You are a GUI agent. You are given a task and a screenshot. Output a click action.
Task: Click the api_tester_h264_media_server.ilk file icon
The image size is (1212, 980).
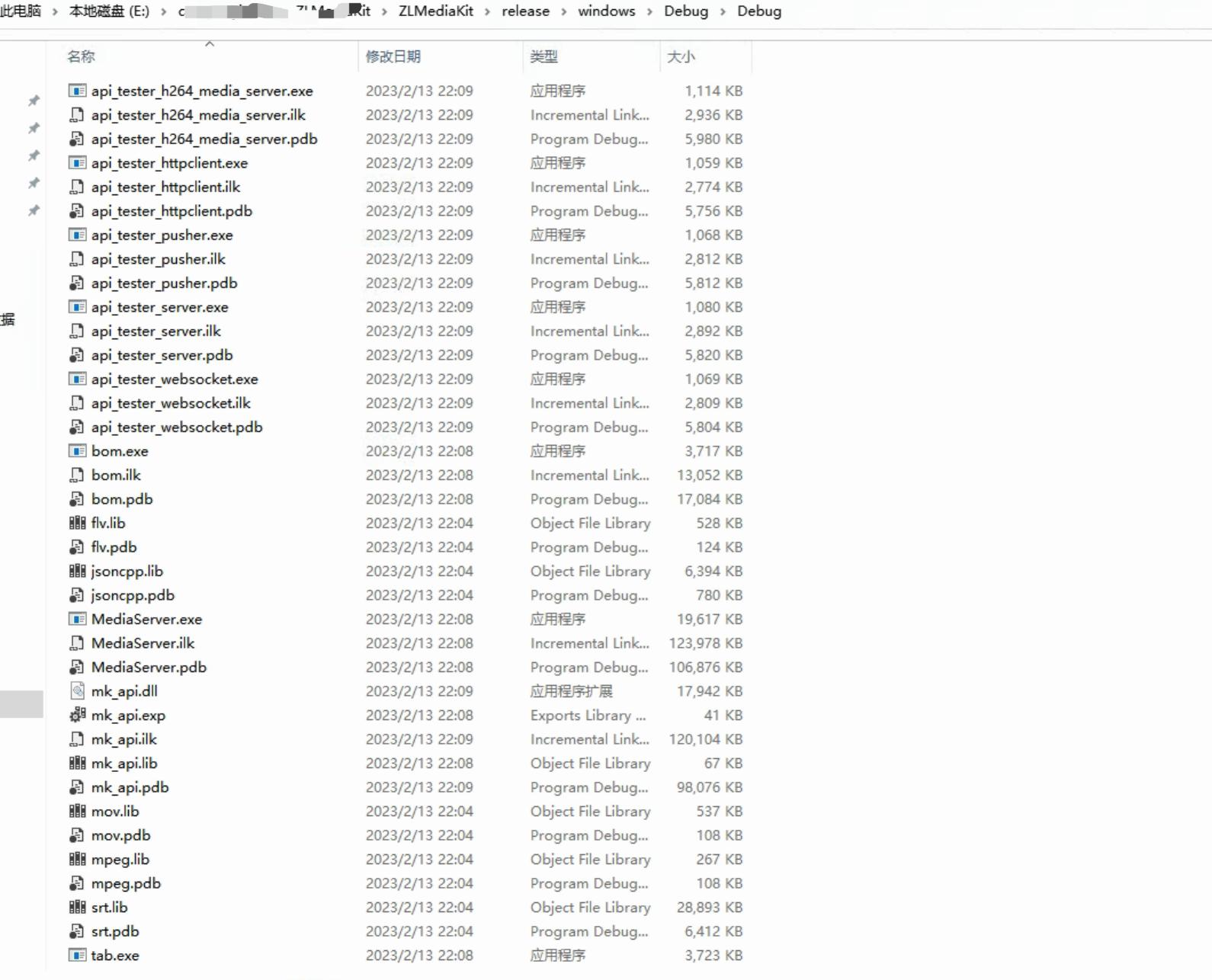77,115
